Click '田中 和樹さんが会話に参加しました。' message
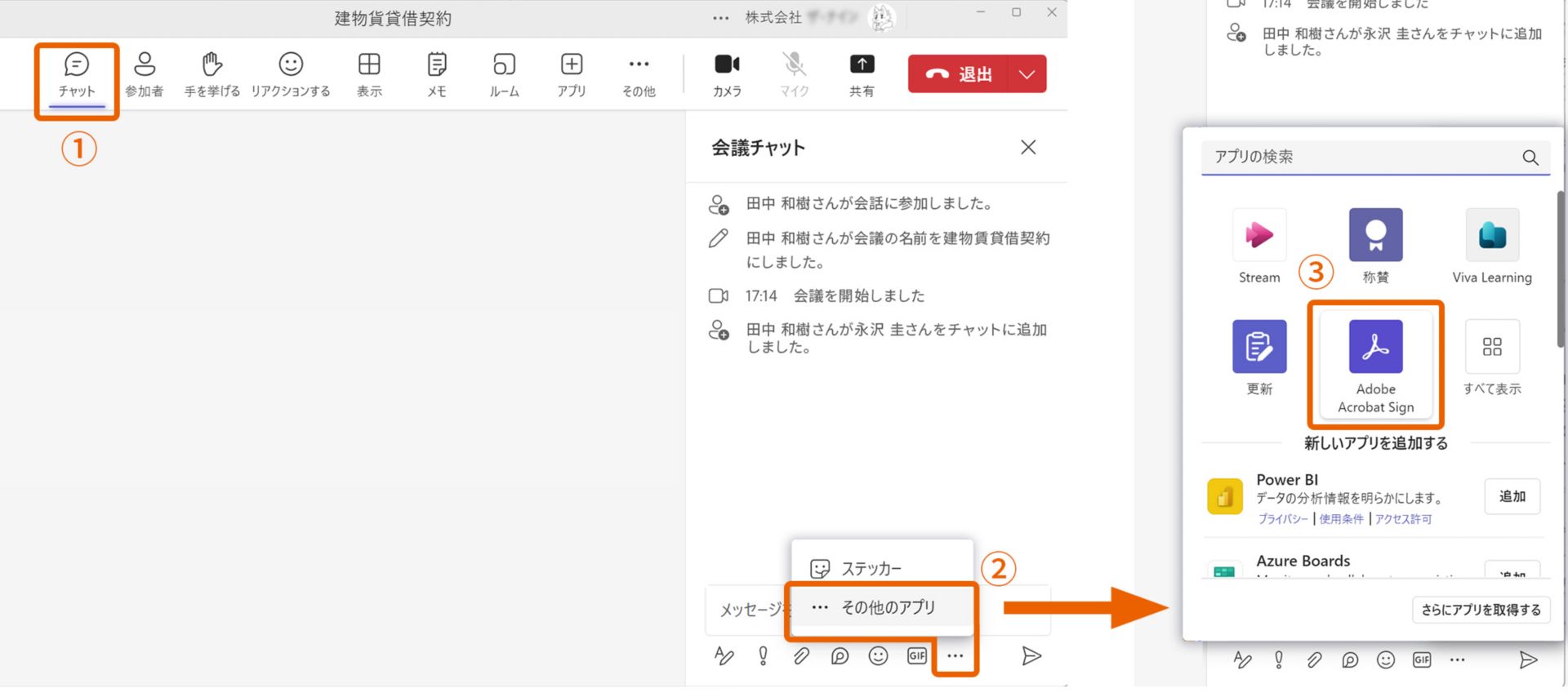The height and width of the screenshot is (697, 1568). [869, 203]
